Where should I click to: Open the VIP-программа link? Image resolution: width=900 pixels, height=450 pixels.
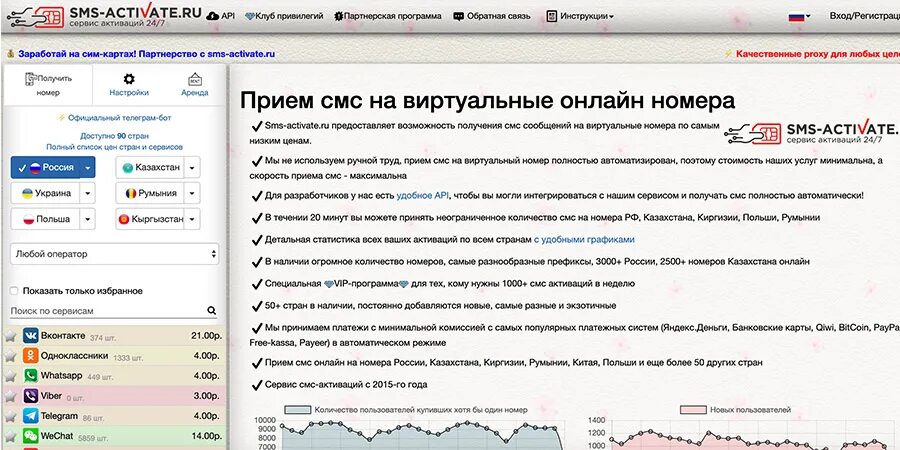[x=366, y=284]
